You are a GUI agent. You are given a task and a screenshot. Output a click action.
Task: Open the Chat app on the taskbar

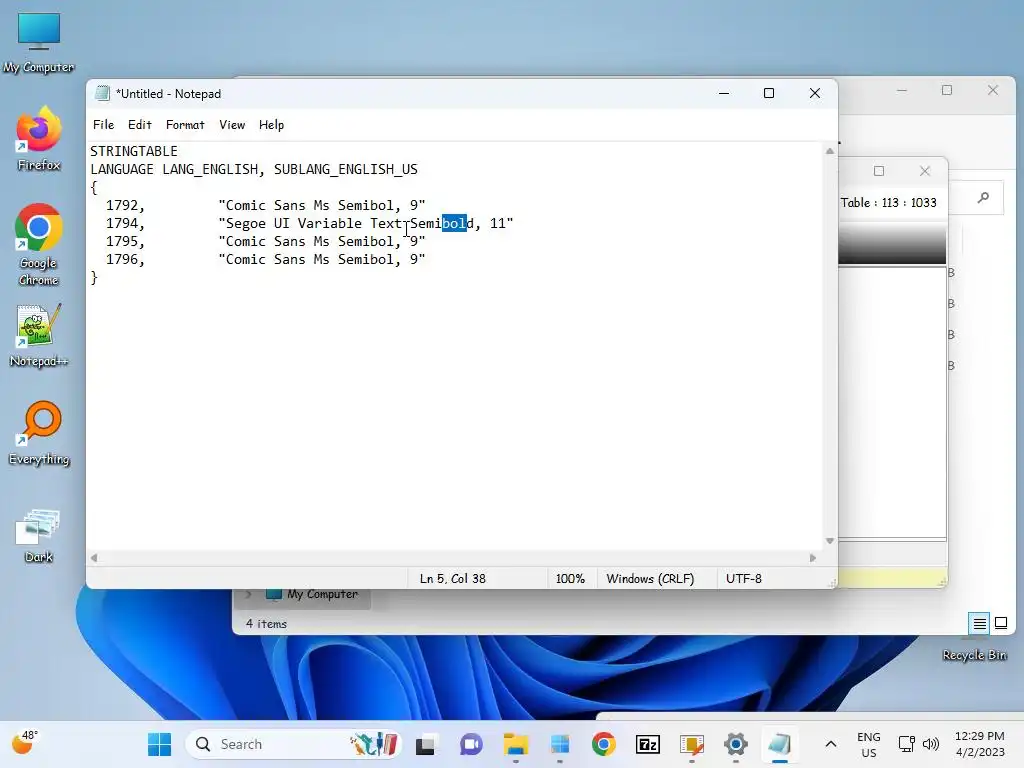click(471, 744)
